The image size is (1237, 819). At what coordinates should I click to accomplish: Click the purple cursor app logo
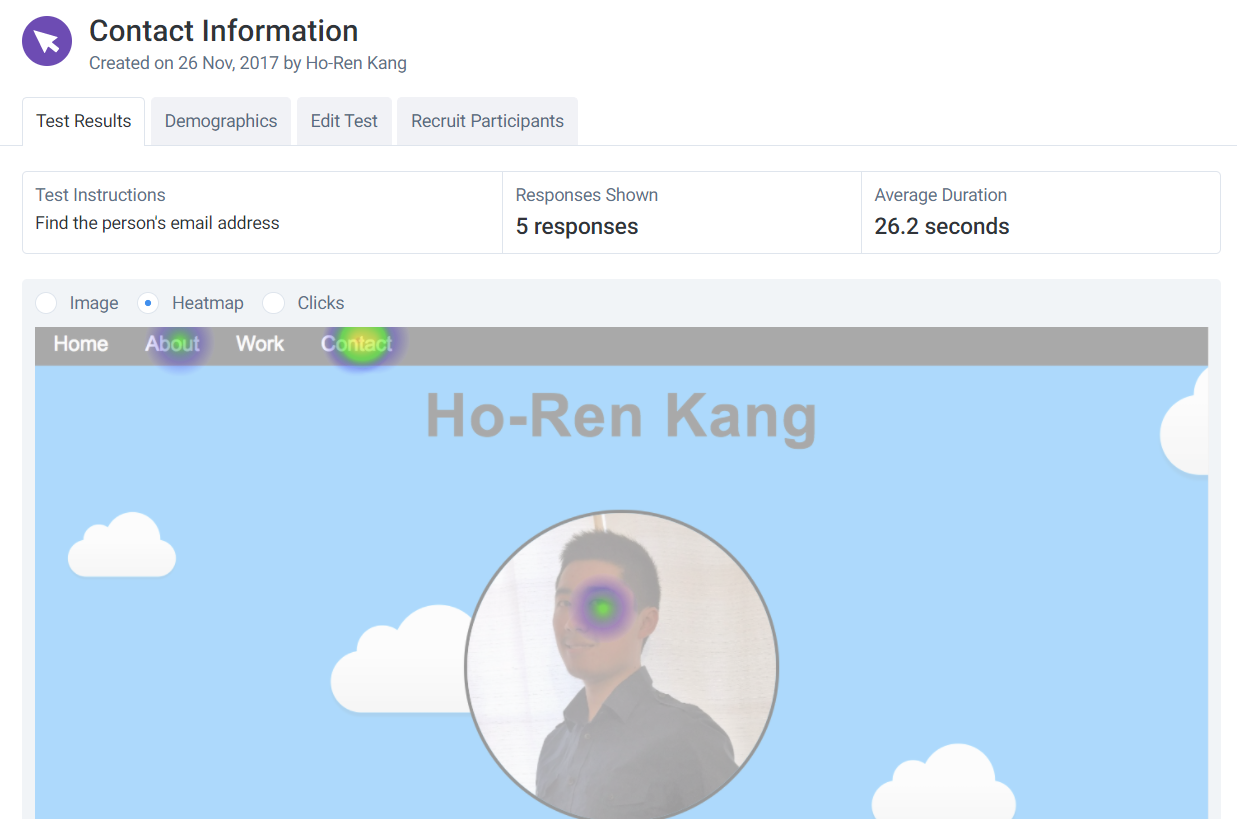47,41
